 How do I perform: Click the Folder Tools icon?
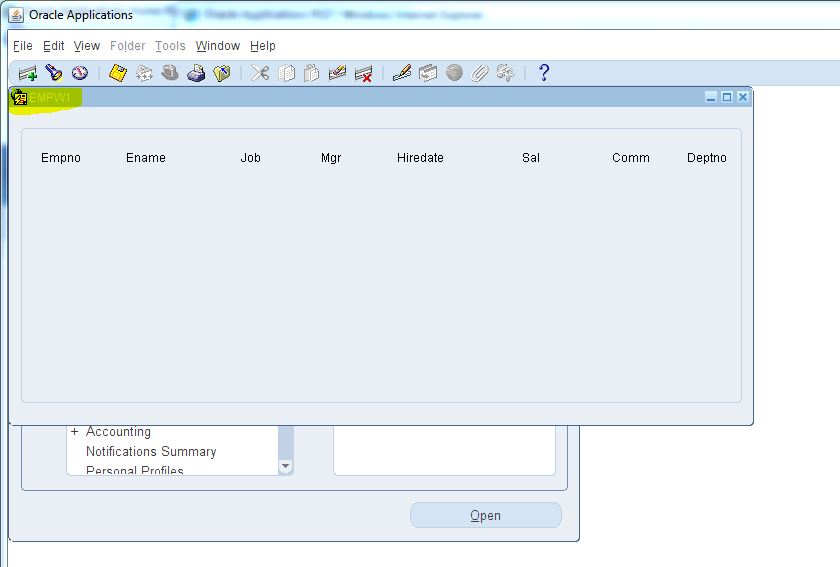coord(505,72)
